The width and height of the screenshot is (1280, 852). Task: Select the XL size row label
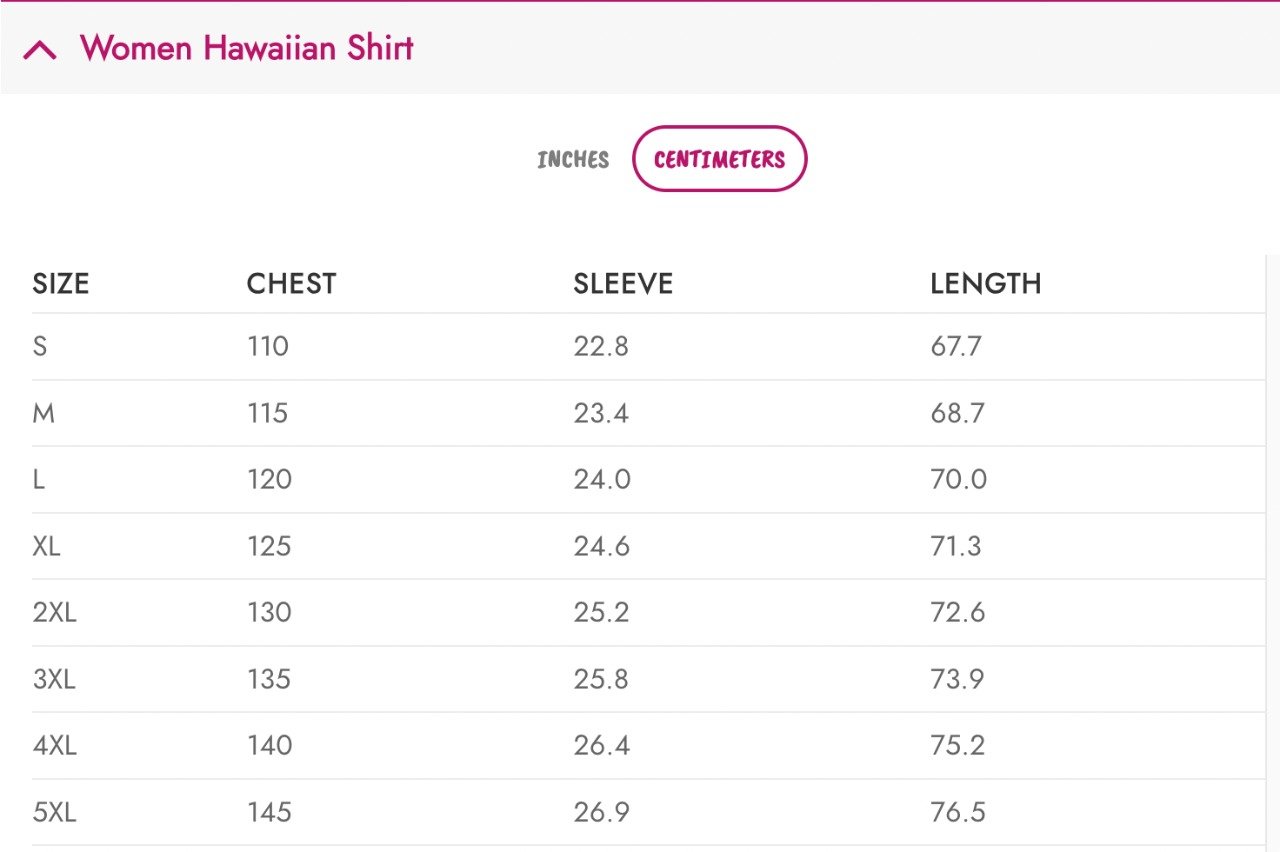[x=47, y=546]
